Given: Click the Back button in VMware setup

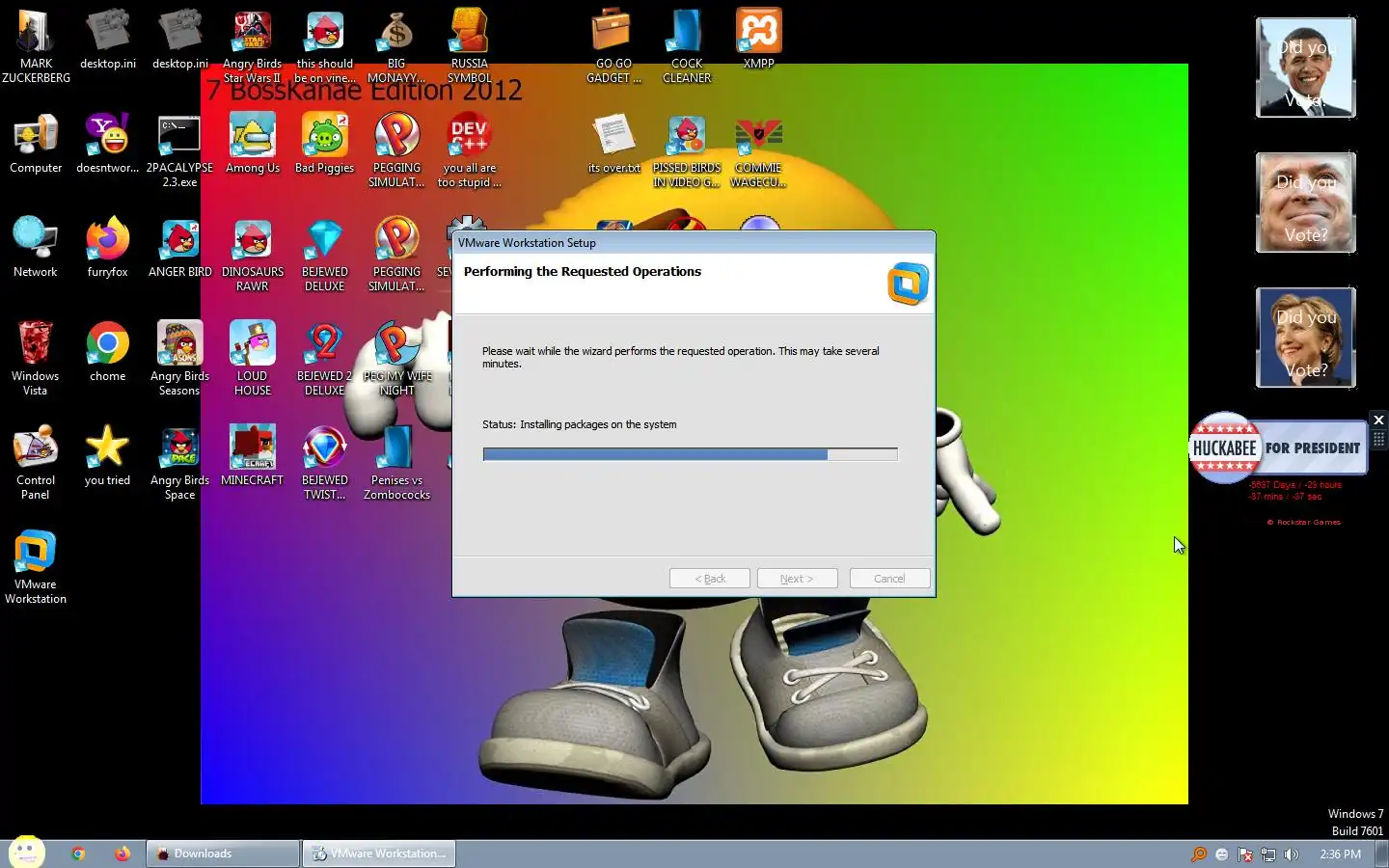Looking at the screenshot, I should pos(710,579).
